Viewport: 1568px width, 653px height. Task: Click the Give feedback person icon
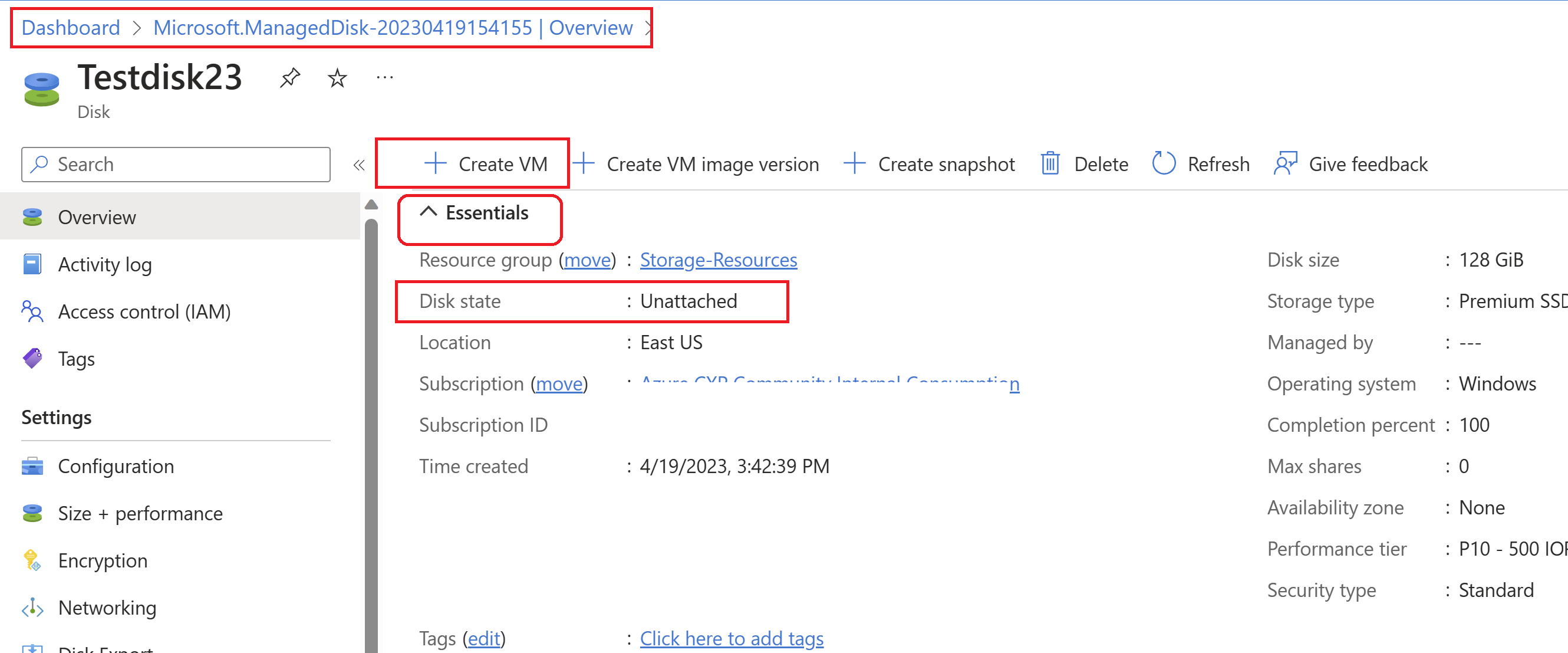click(x=1286, y=164)
